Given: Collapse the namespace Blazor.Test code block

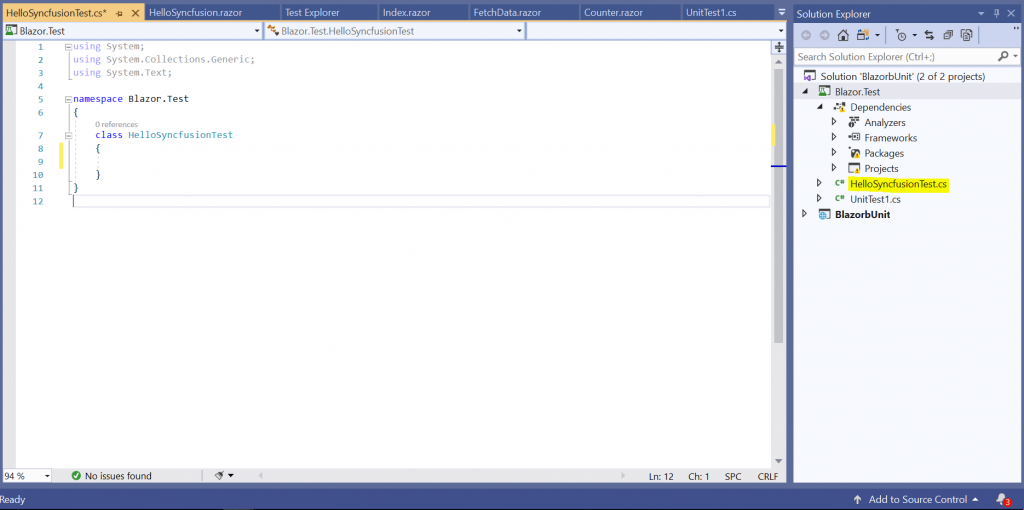Looking at the screenshot, I should point(67,99).
